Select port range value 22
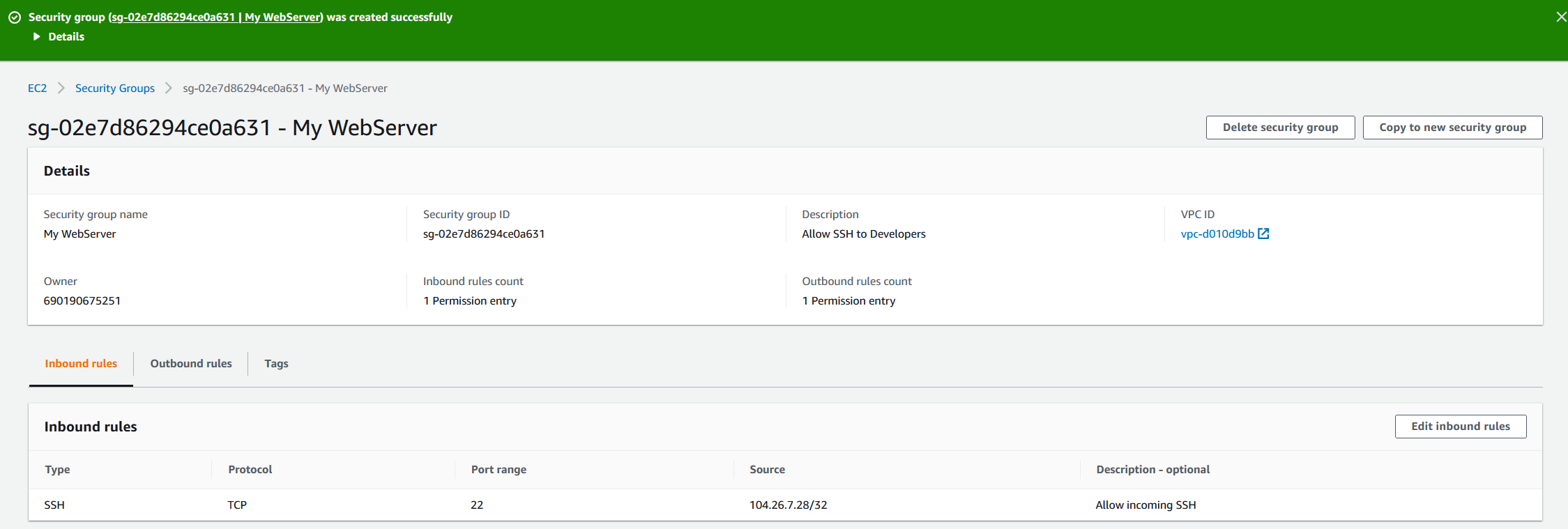This screenshot has width=1568, height=529. click(477, 505)
